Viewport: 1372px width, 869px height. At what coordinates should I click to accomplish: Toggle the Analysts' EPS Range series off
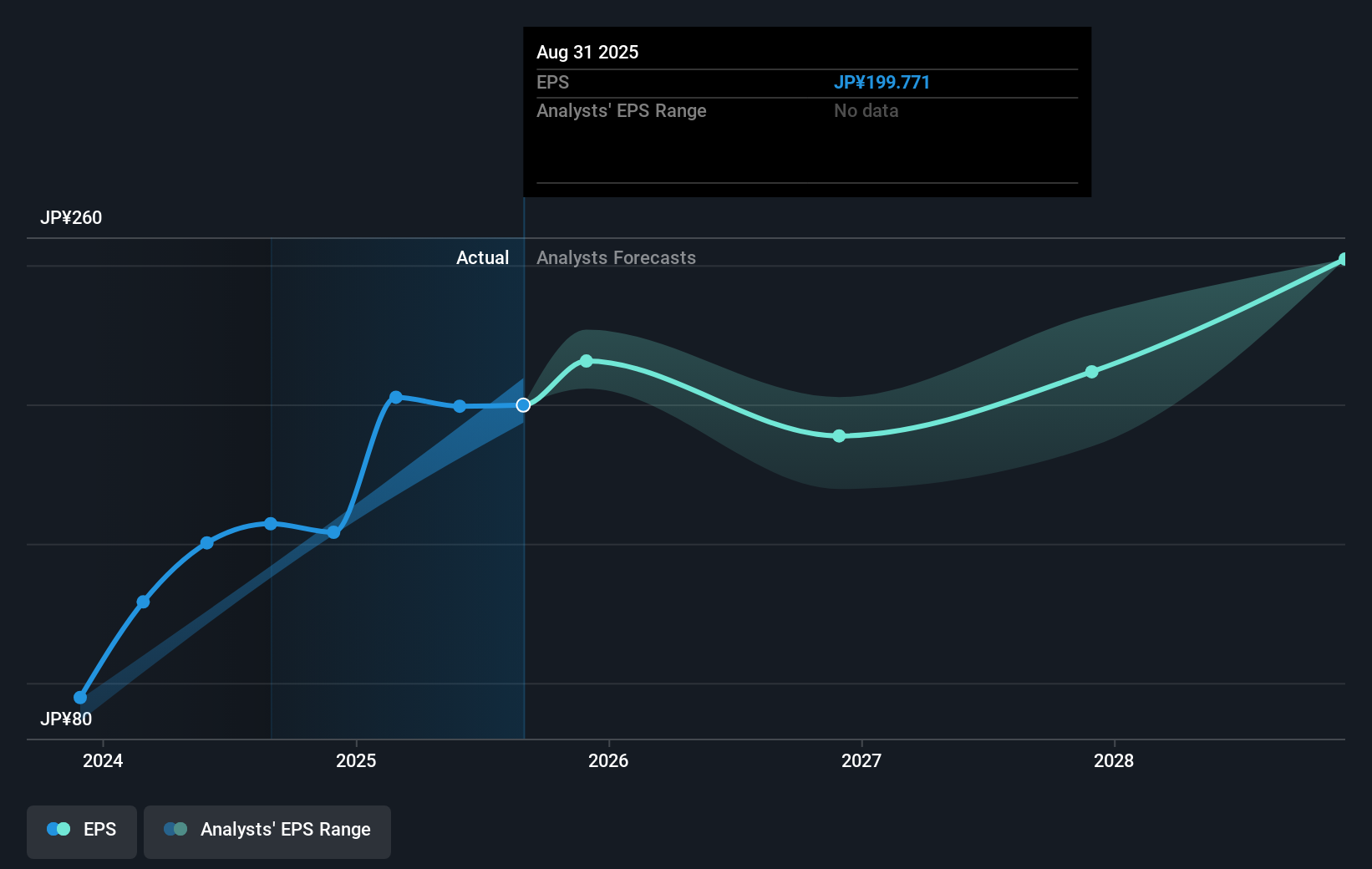(x=267, y=831)
